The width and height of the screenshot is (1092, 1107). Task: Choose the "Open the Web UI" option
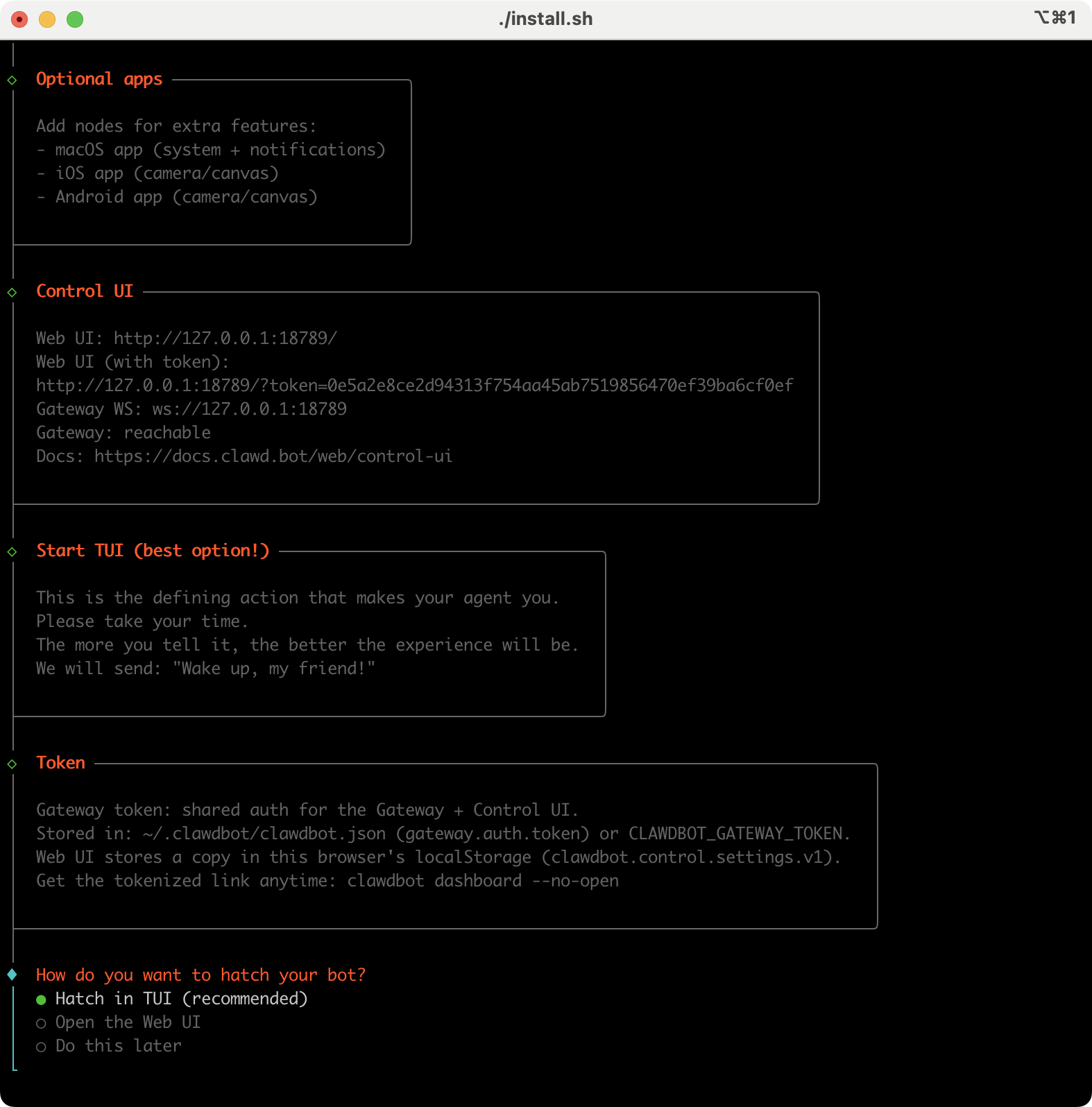tap(128, 1022)
